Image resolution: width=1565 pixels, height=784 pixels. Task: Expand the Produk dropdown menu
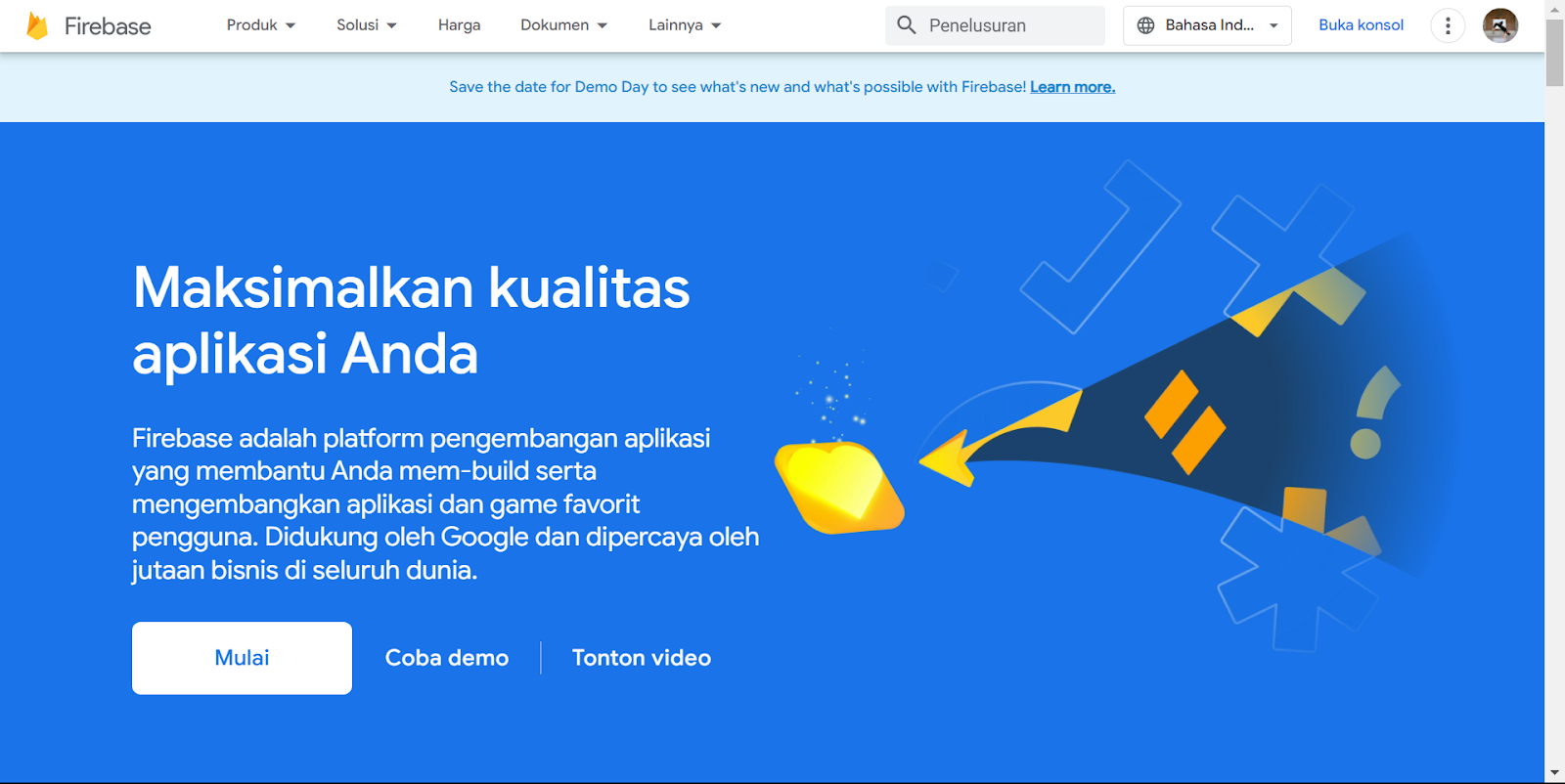click(260, 25)
